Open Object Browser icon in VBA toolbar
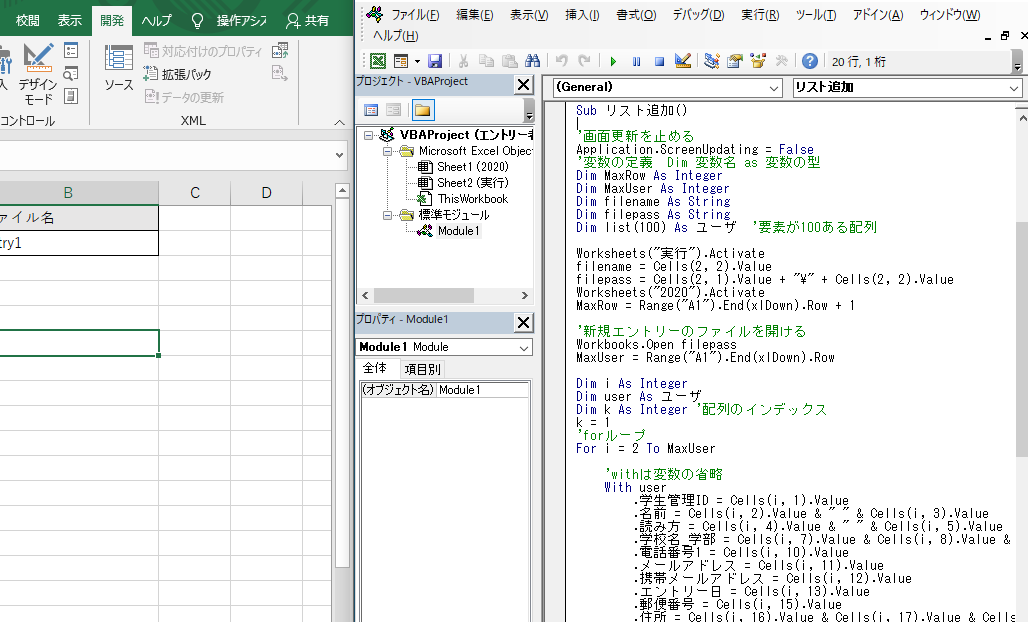Screen dimensions: 1028x622 point(758,61)
